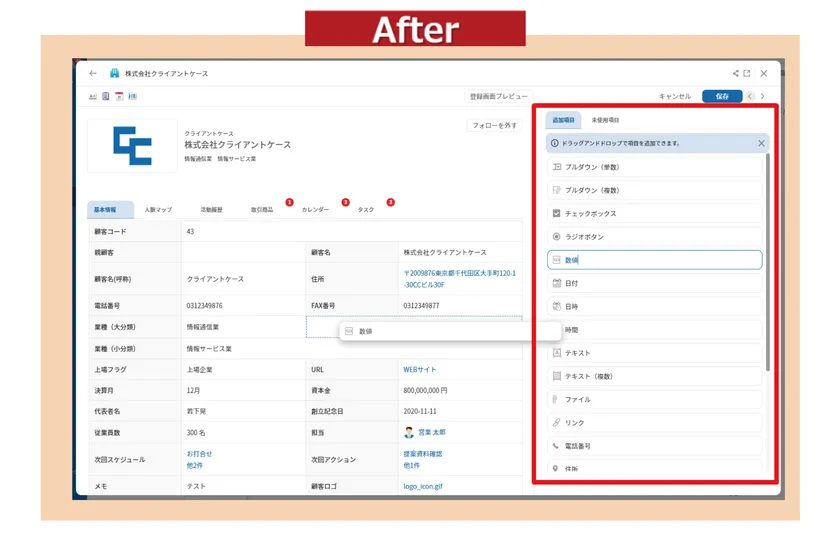The height and width of the screenshot is (539, 840).
Task: Click the back arrow icon
Action: click(x=93, y=73)
